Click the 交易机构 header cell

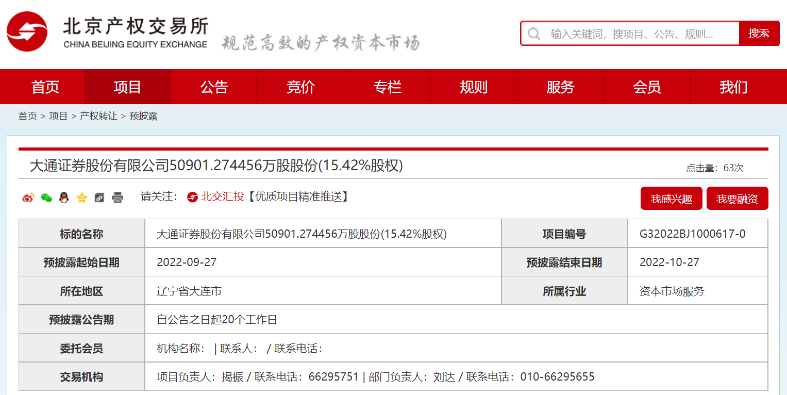pos(81,377)
